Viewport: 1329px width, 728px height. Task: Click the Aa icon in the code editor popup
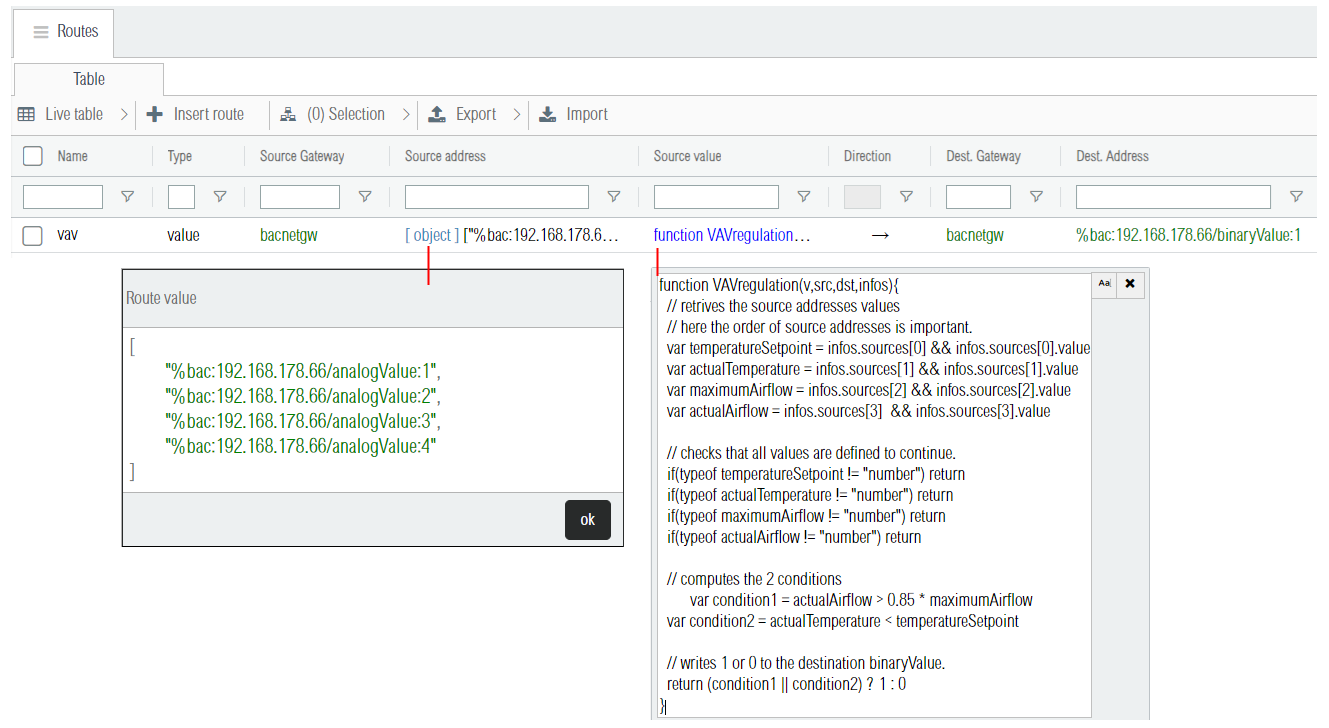tap(1104, 284)
